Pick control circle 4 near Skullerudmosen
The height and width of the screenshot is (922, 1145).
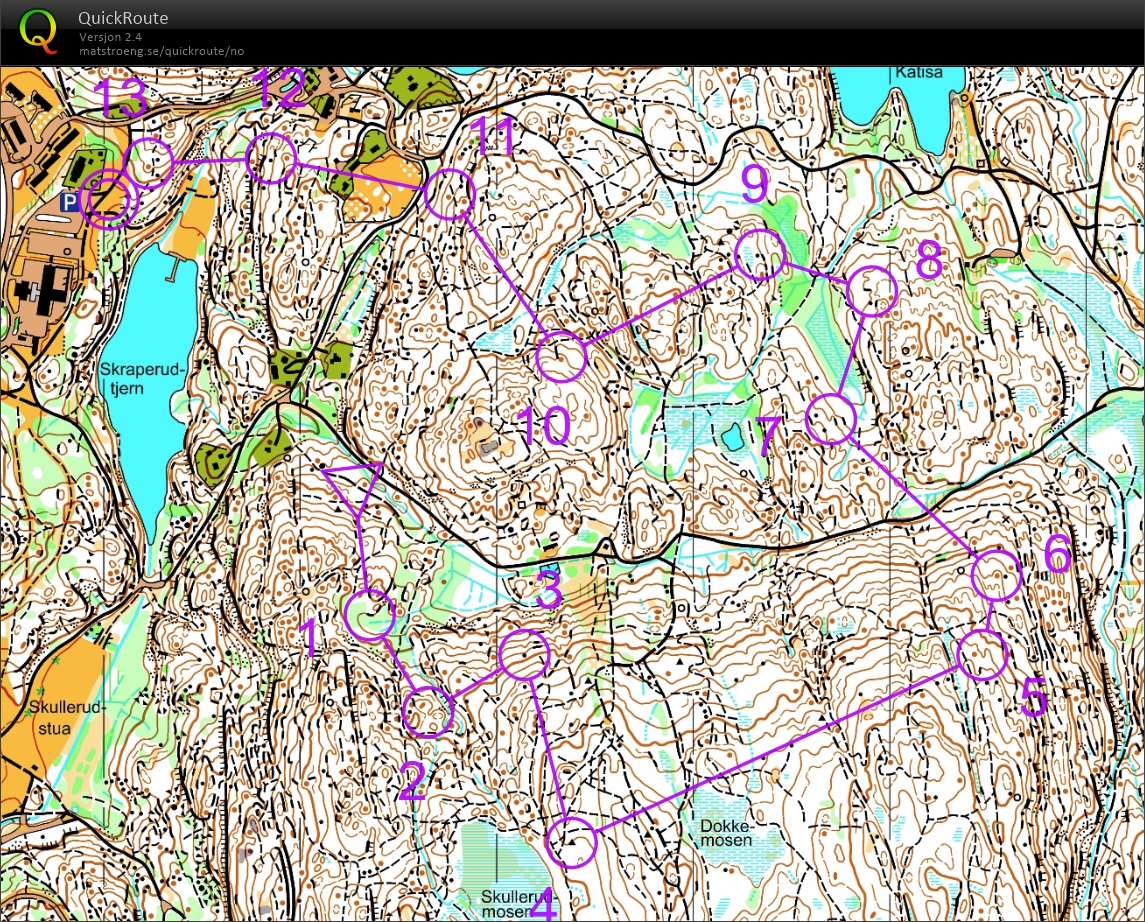[572, 841]
